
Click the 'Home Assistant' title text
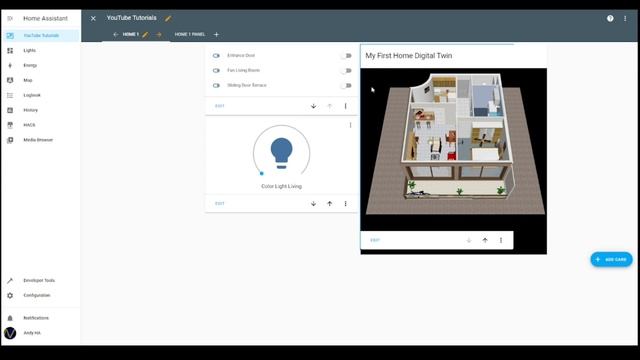(45, 18)
